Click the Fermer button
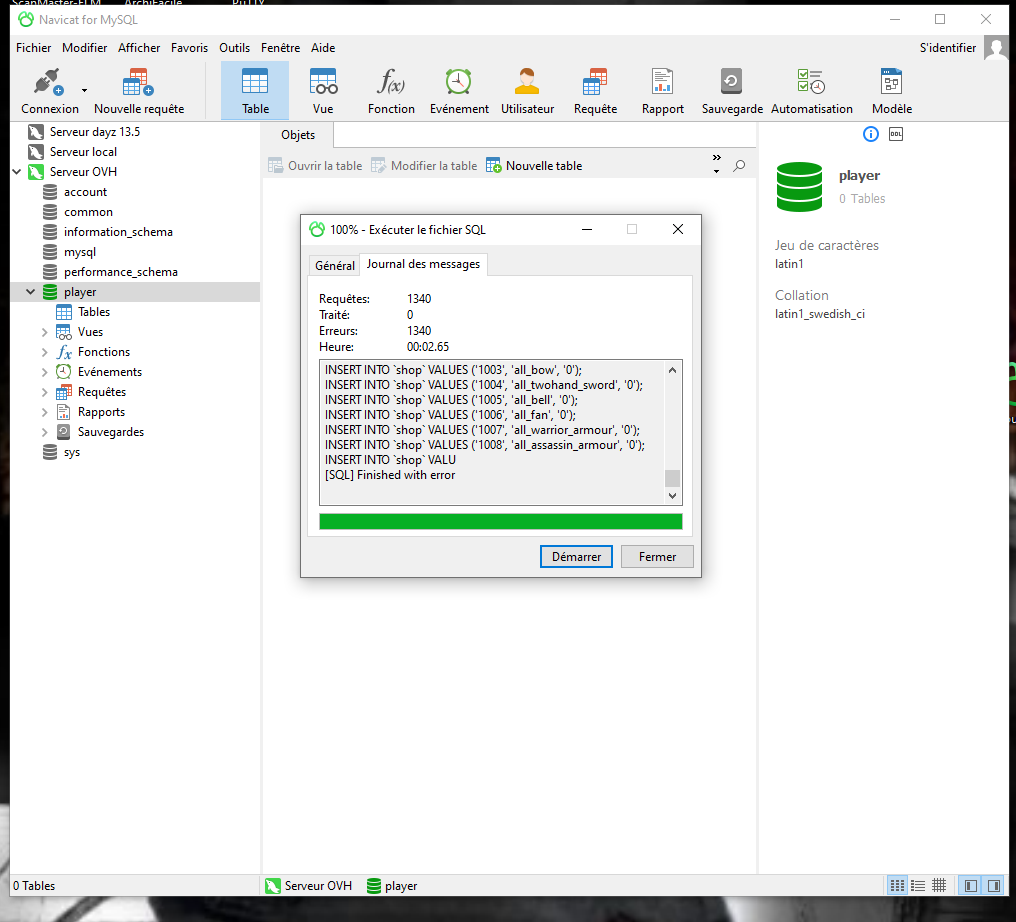 (657, 557)
